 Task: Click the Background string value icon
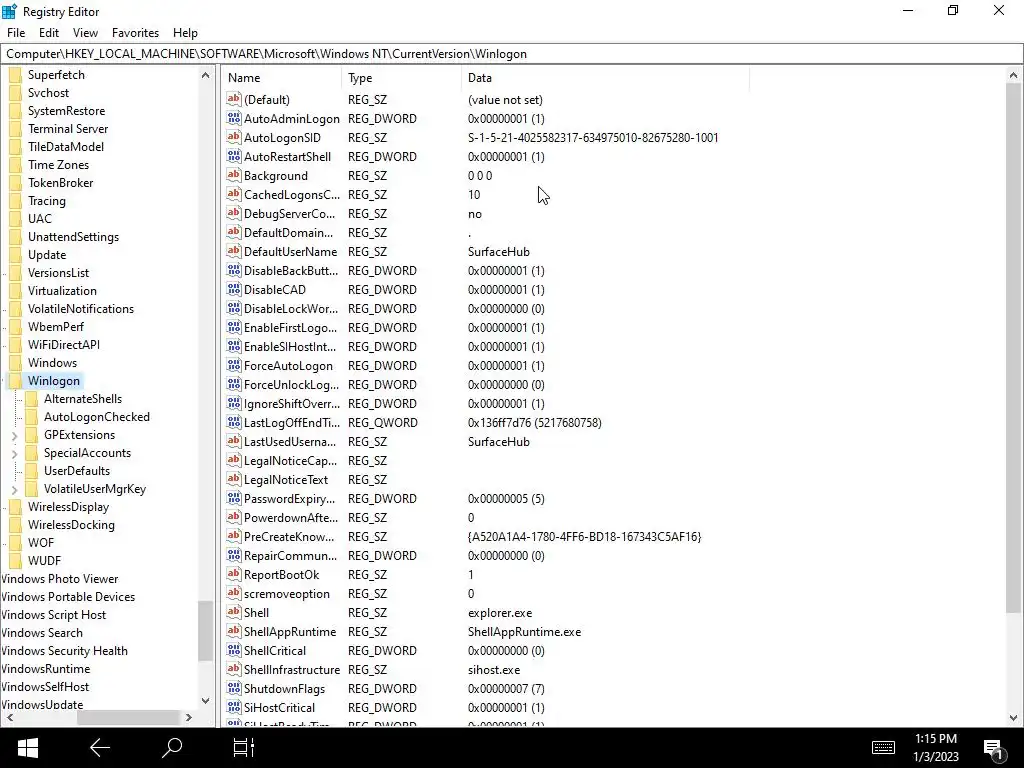click(x=234, y=175)
